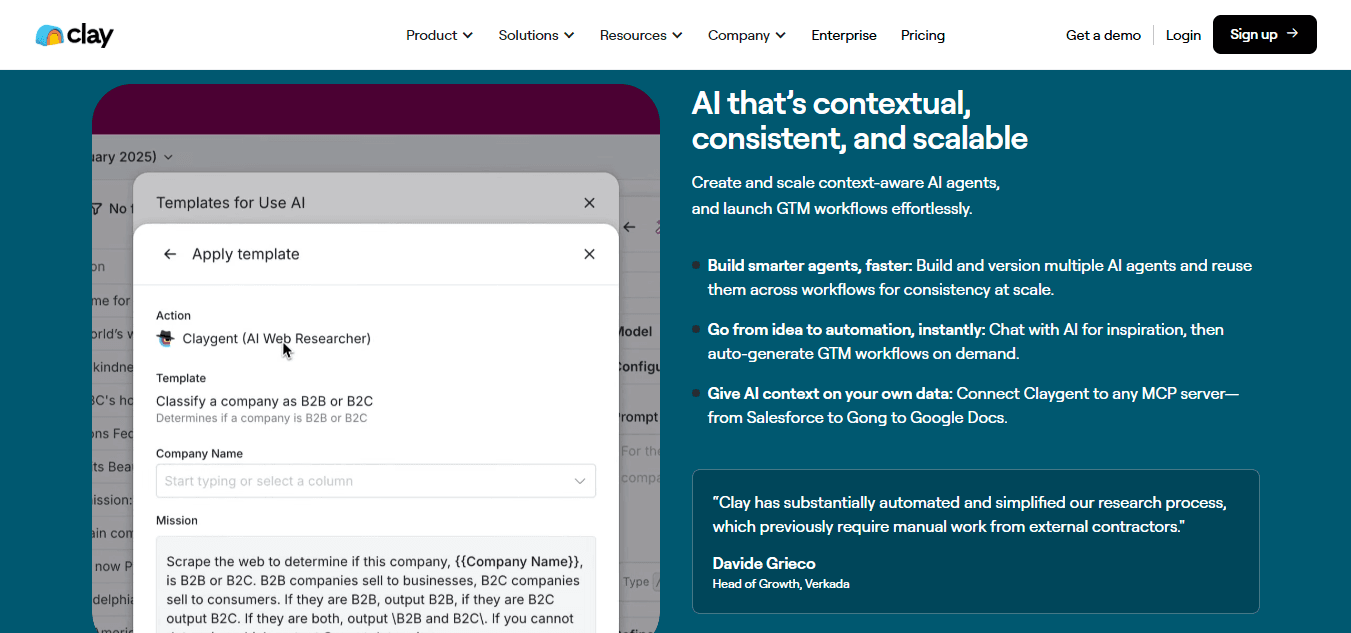Expand the Company chevron arrow
1351x633 pixels.
[780, 35]
